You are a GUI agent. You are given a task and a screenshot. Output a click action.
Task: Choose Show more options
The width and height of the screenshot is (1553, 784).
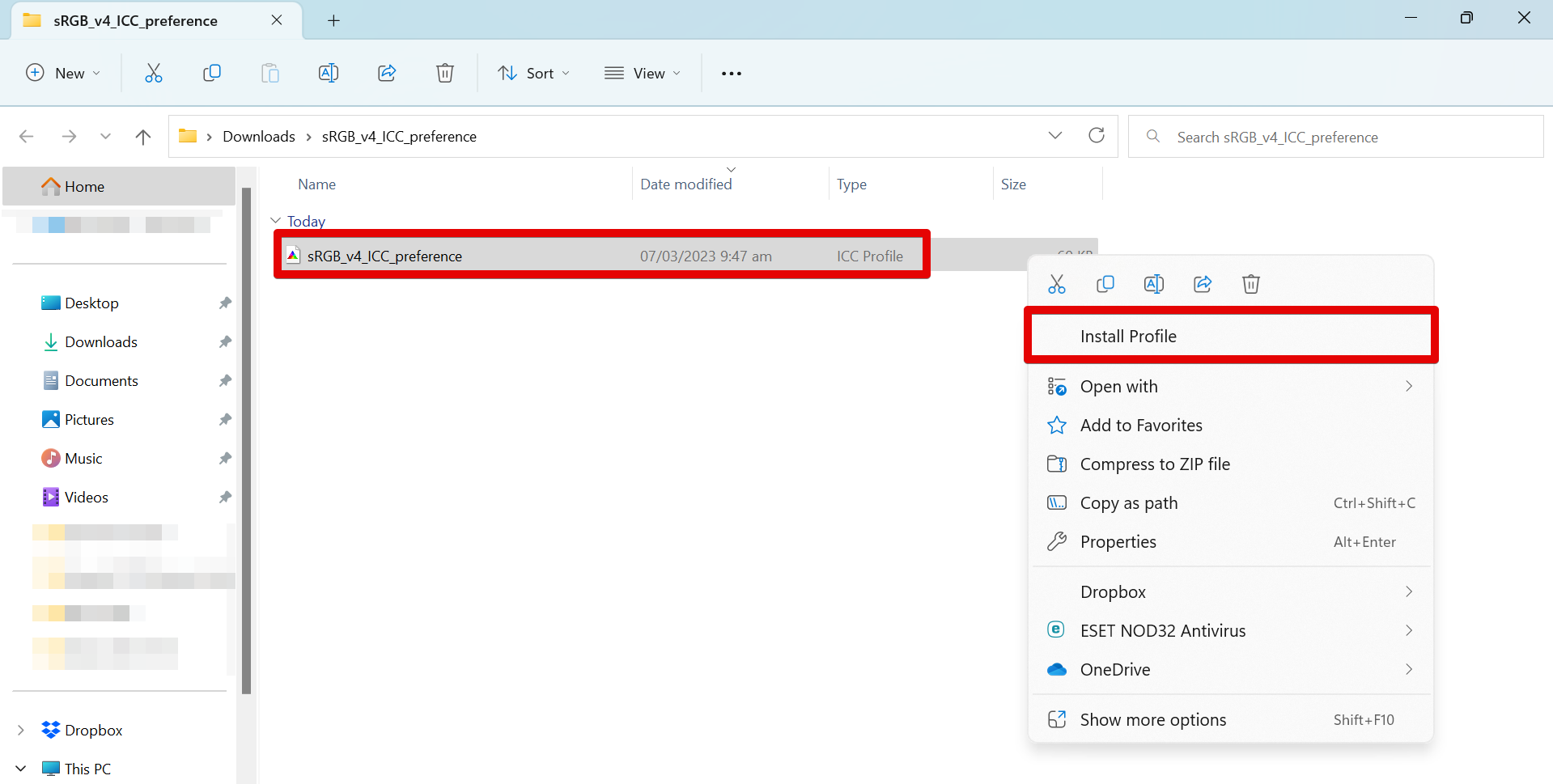[1231, 720]
